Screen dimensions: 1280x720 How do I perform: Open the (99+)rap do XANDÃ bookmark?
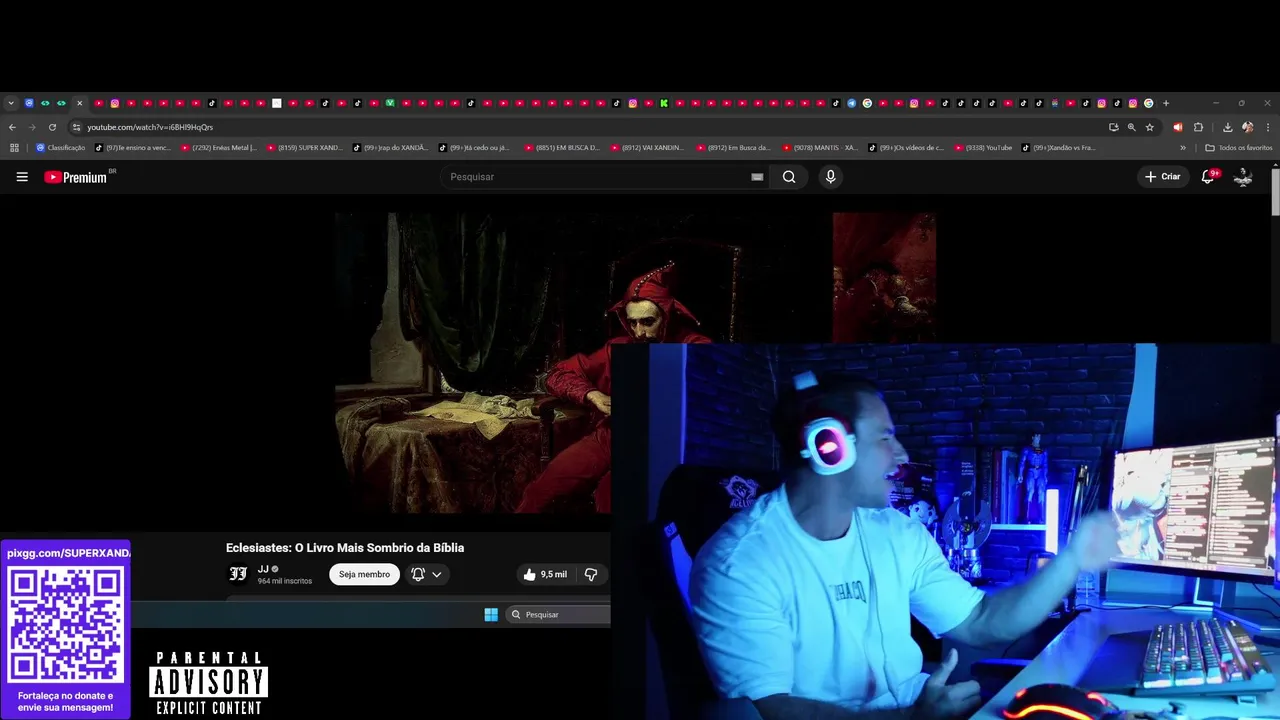point(390,148)
